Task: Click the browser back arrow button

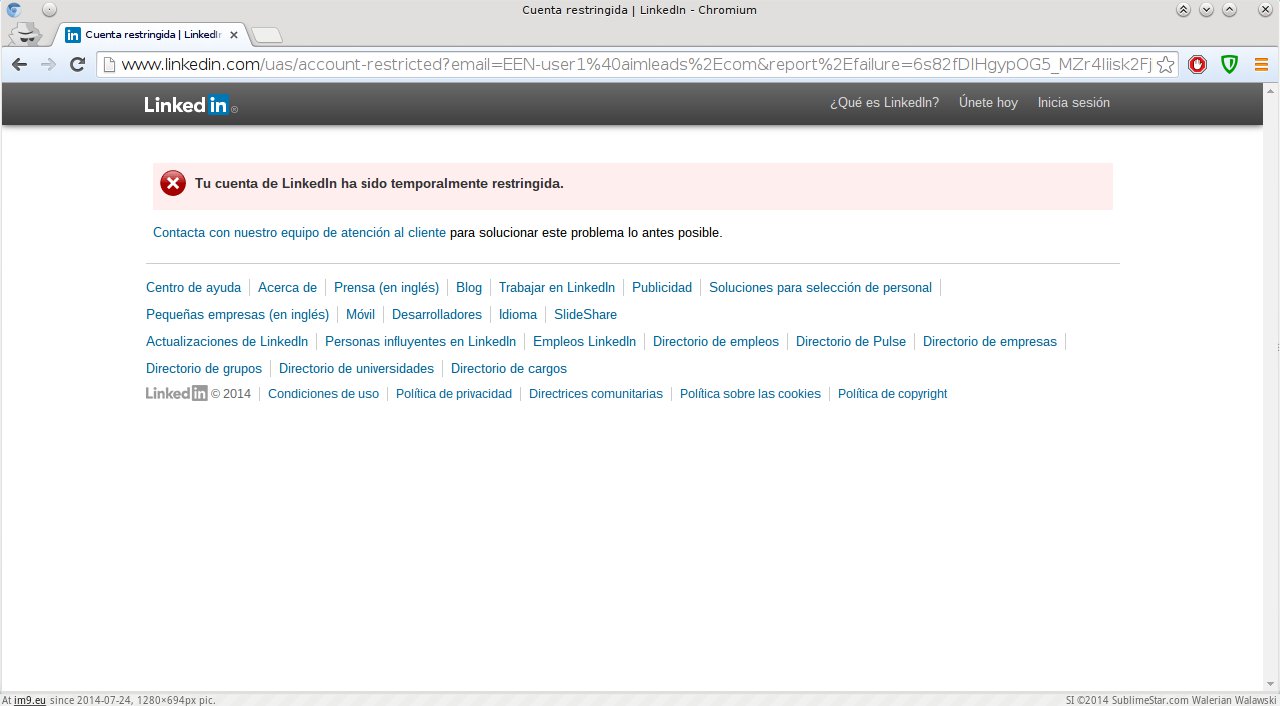Action: [19, 65]
